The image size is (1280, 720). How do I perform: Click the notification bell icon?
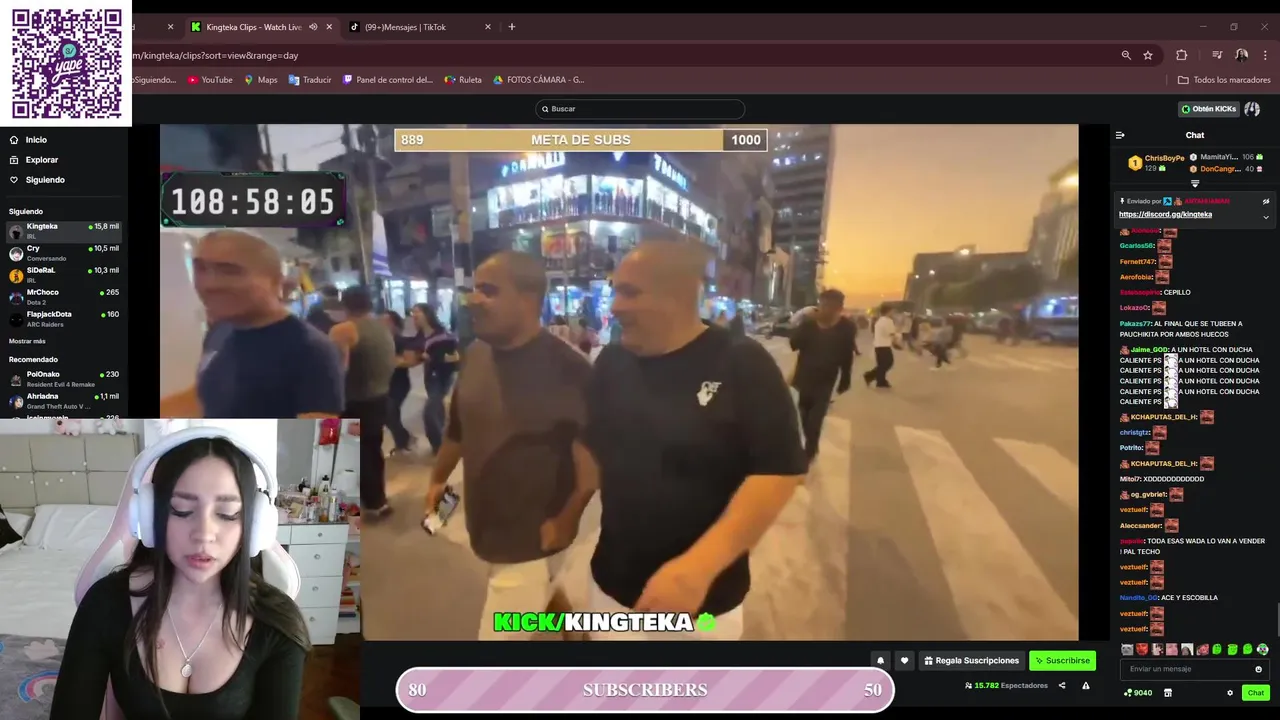tap(880, 660)
